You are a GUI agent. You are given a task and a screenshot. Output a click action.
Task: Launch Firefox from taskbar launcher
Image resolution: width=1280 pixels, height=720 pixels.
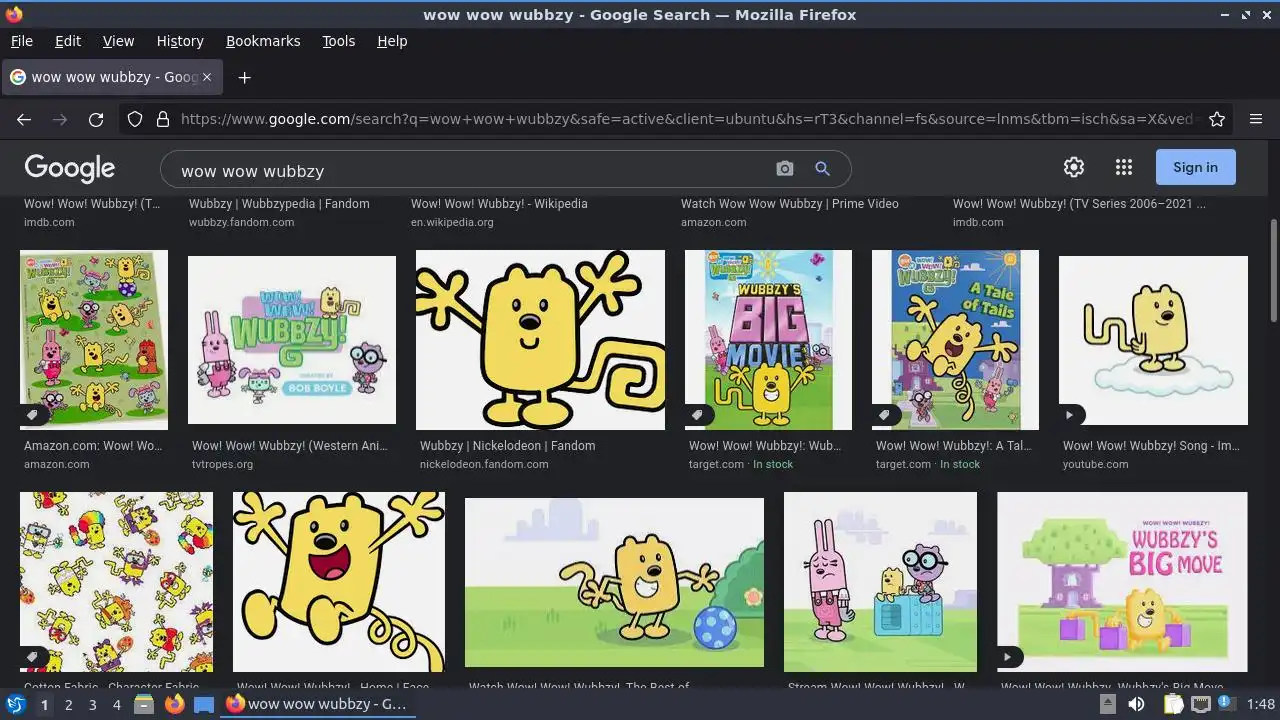[x=174, y=704]
